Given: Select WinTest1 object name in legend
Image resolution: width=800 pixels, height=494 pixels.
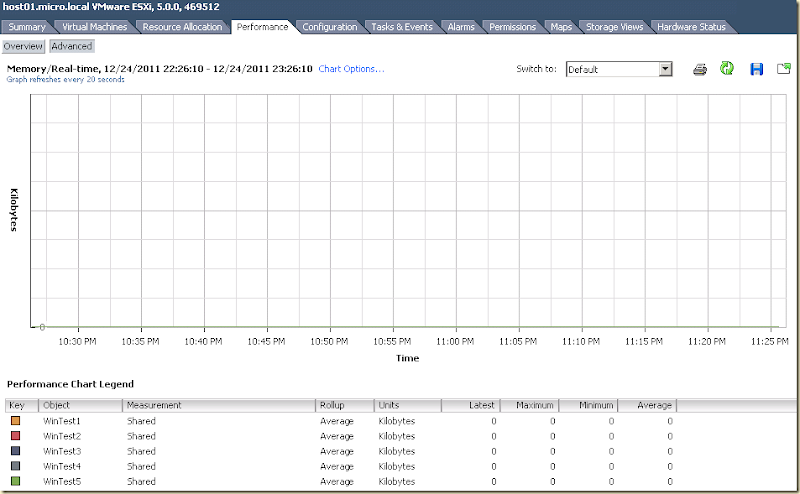Looking at the screenshot, I should click(62, 421).
